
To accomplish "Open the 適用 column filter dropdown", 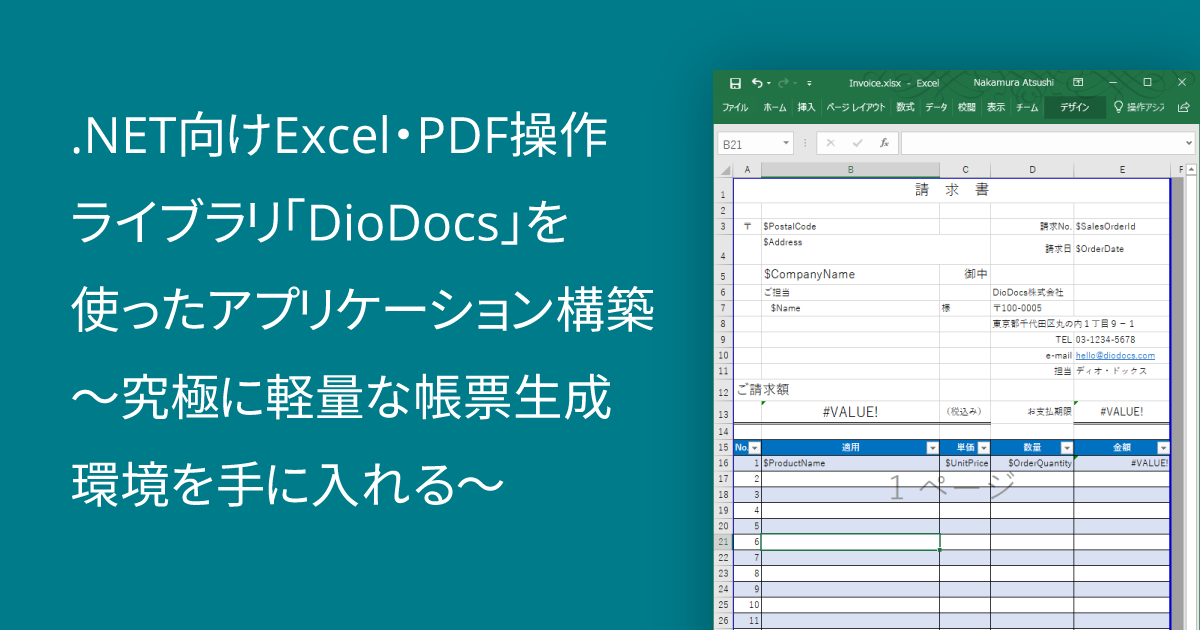I will point(932,448).
